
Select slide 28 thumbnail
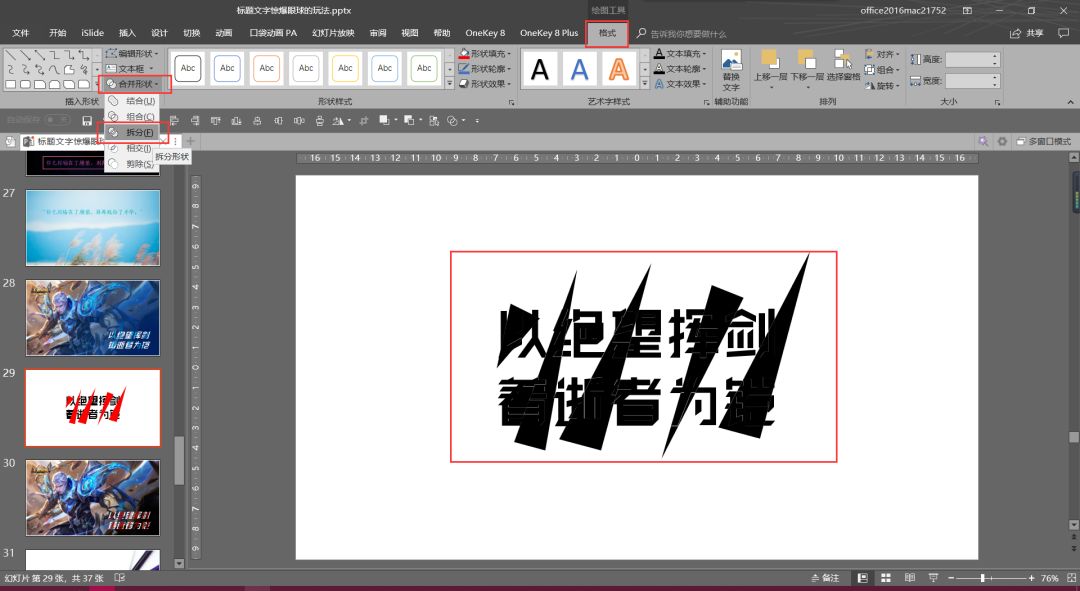[x=93, y=318]
